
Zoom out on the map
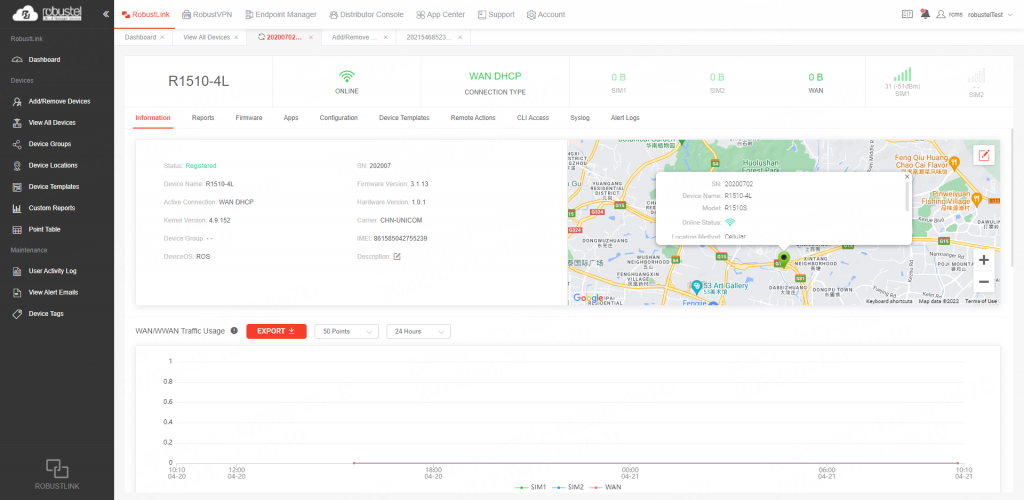click(984, 282)
